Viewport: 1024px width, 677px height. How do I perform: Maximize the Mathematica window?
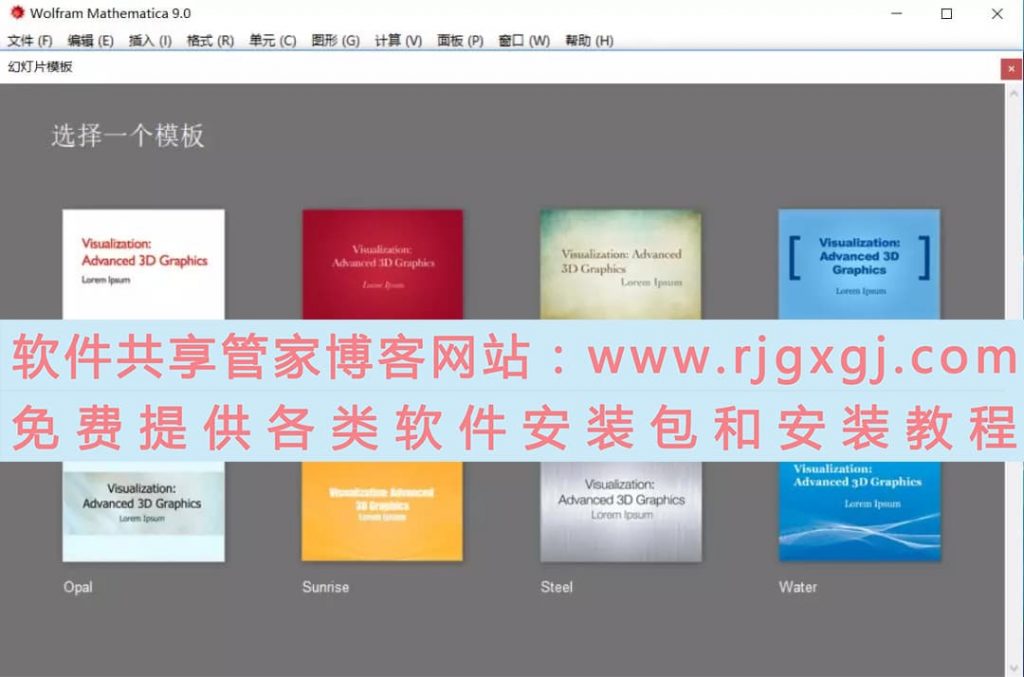946,13
